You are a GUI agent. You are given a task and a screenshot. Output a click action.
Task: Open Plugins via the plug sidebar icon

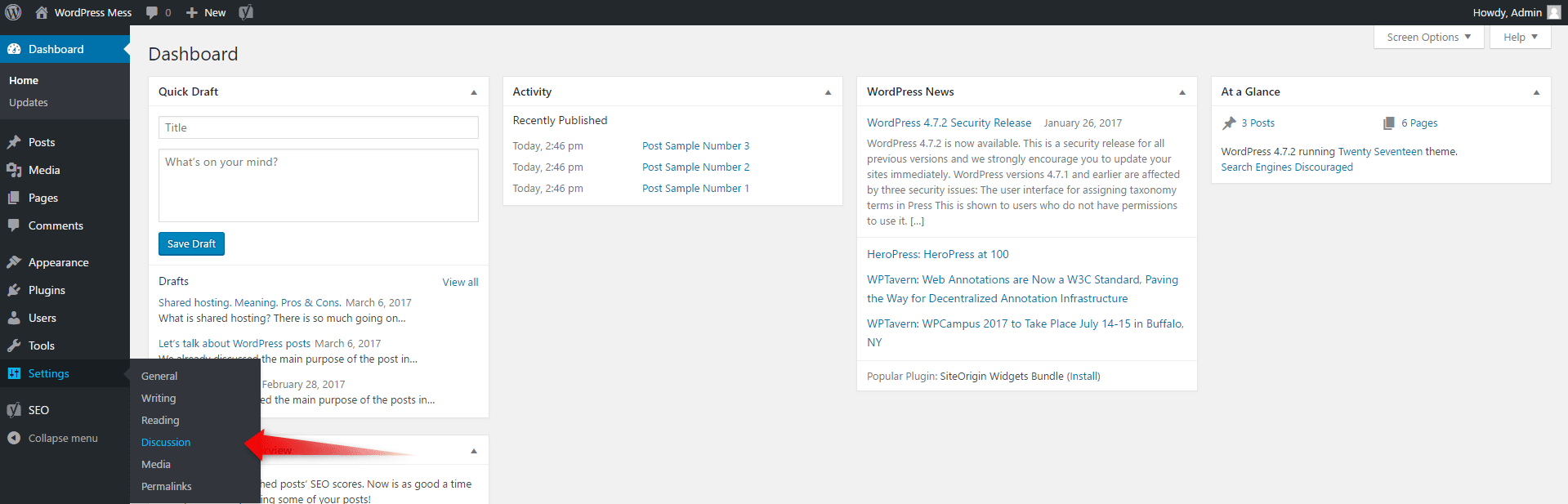click(x=14, y=290)
